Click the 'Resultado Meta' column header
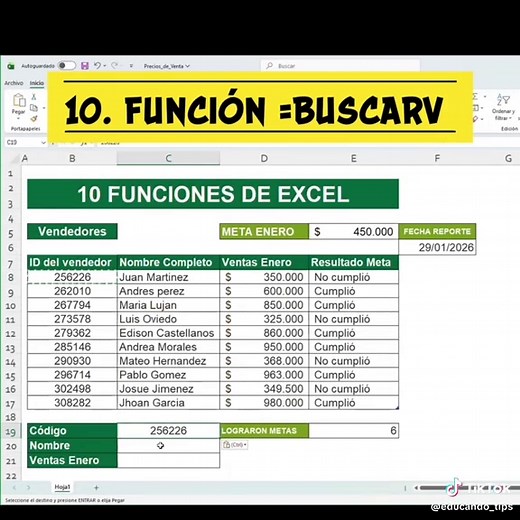This screenshot has height=520, width=520. [354, 262]
